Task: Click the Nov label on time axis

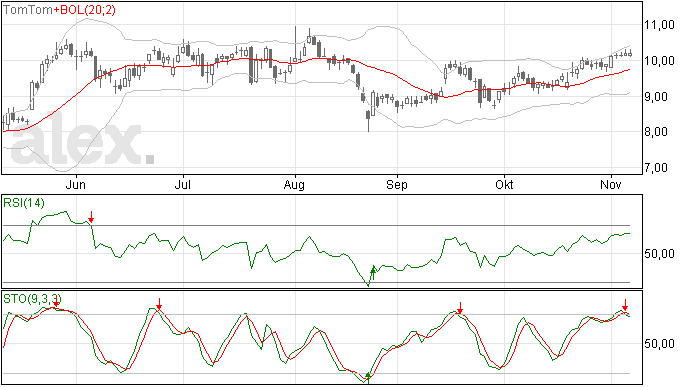Action: [x=611, y=184]
